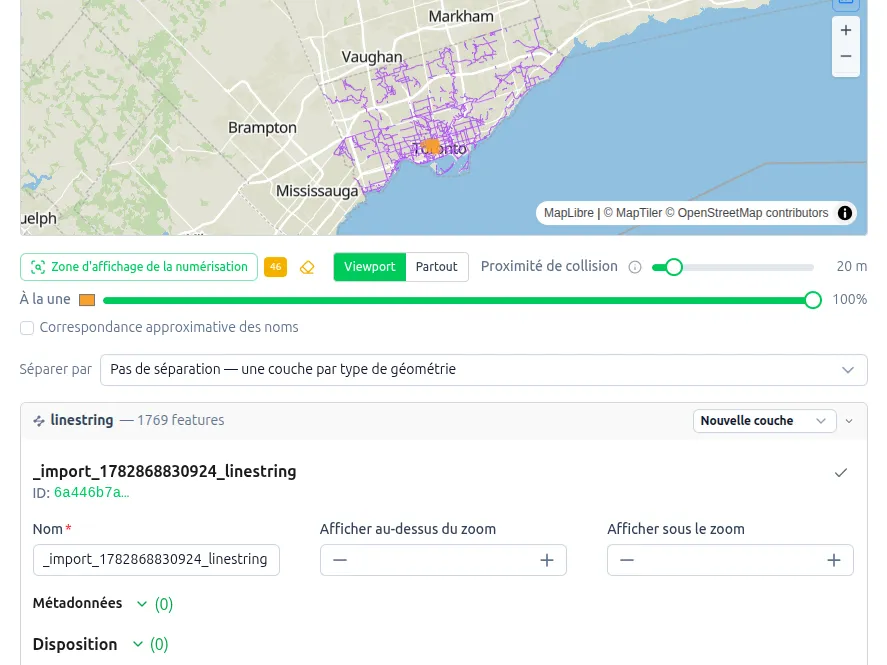The image size is (887, 665).
Task: Enable Correspondance approximative des noms checkbox
Action: (x=27, y=328)
